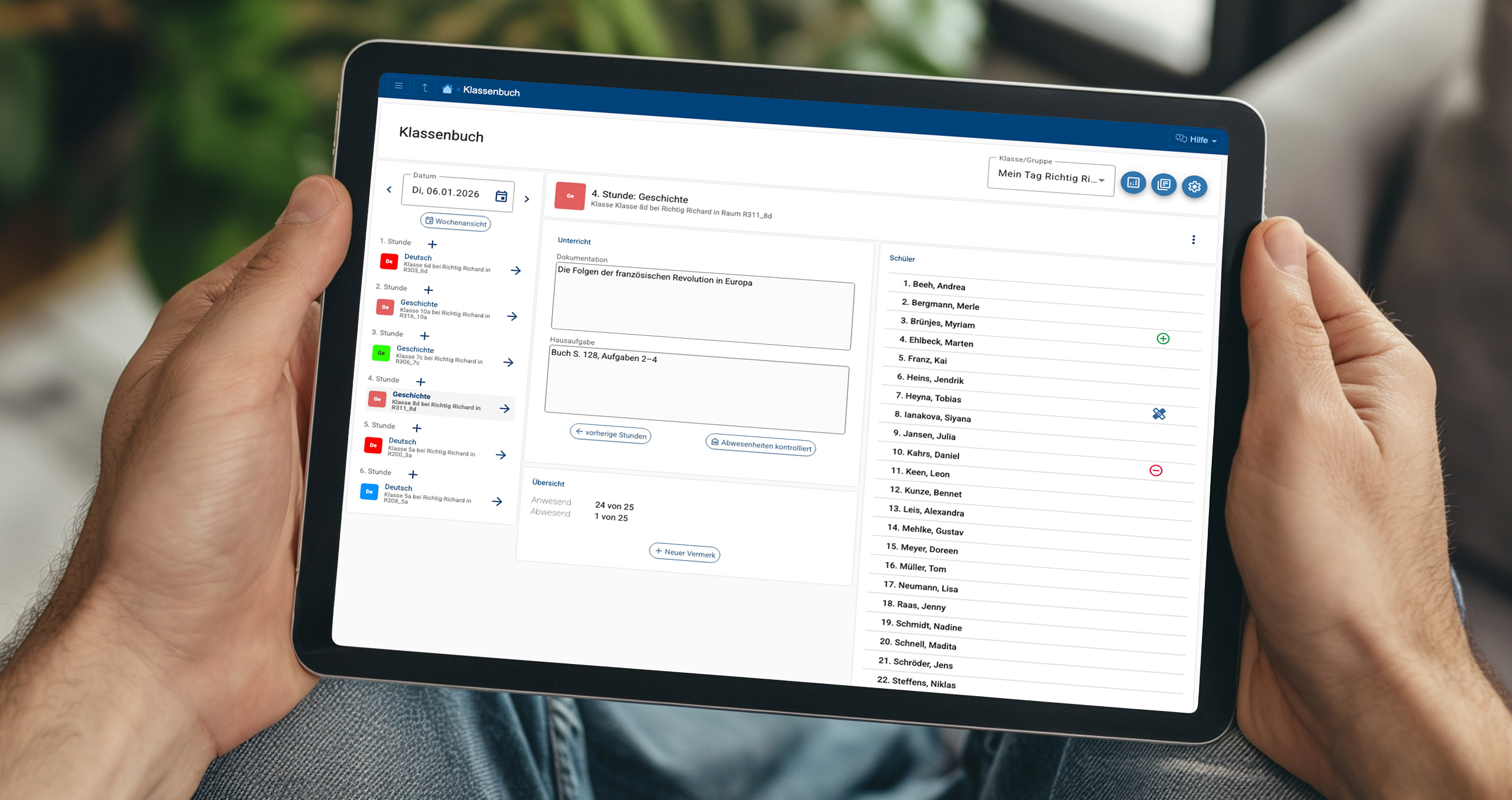Viewport: 1512px width, 800px height.
Task: Toggle red minus mark for Keen, Leon
Action: [x=1156, y=470]
